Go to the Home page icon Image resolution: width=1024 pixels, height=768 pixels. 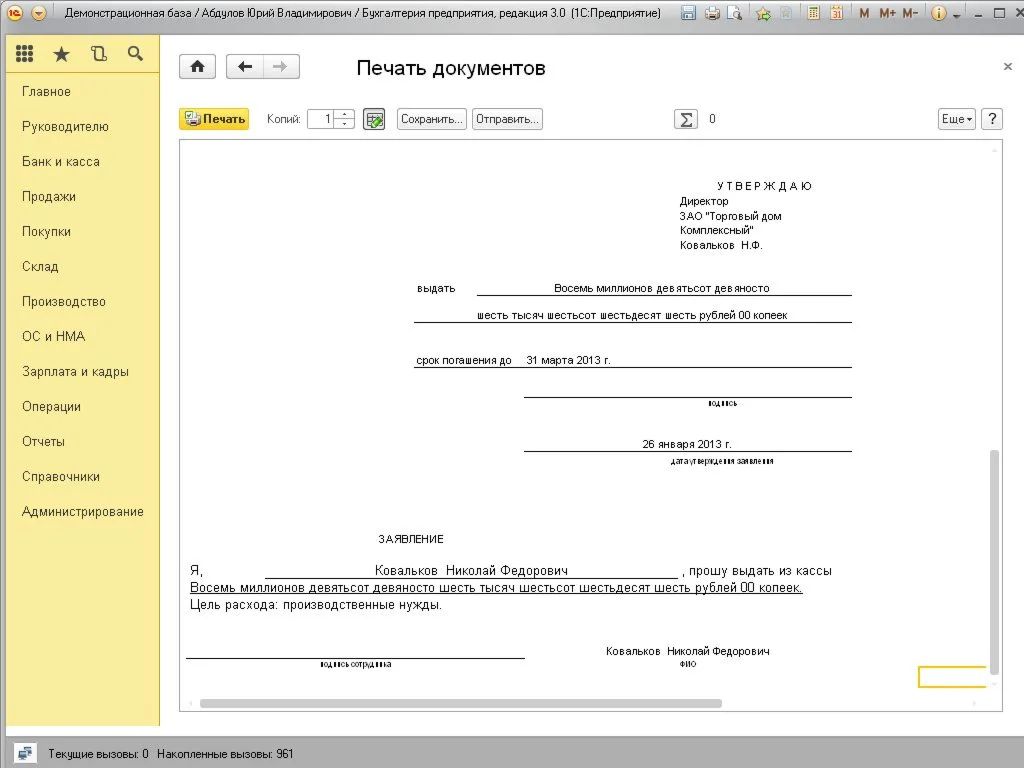pyautogui.click(x=197, y=67)
